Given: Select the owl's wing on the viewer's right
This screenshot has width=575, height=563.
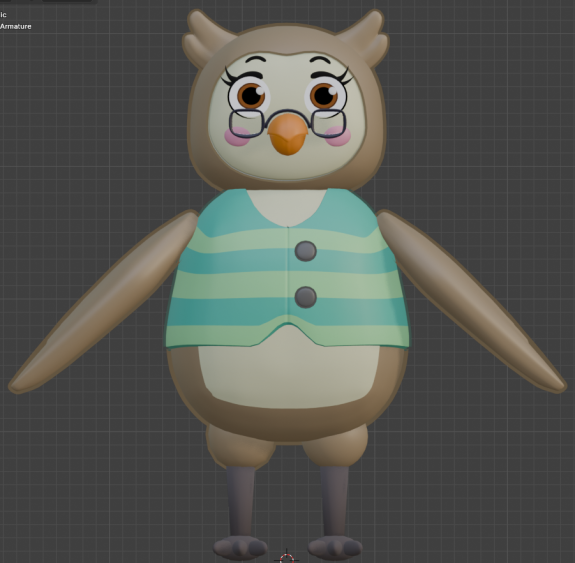Looking at the screenshot, I should [471, 301].
